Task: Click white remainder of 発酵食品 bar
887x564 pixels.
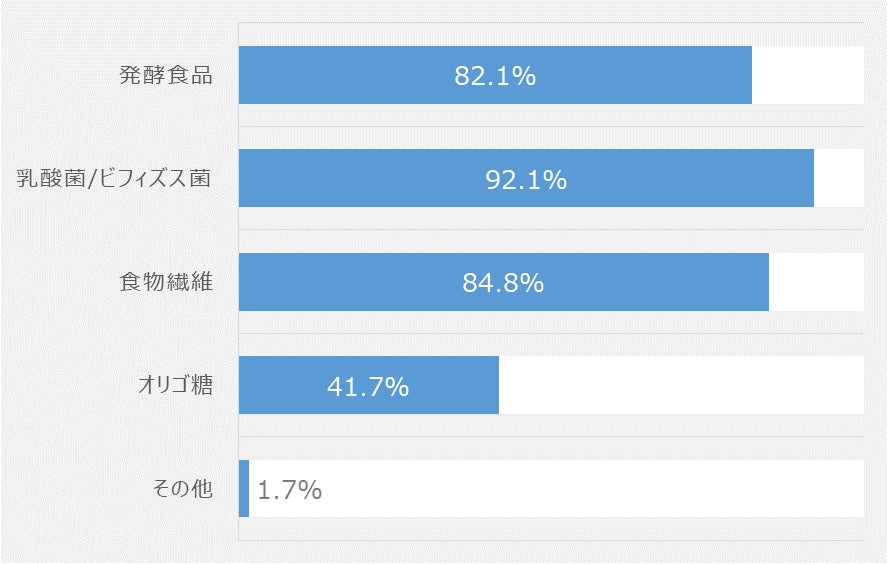Action: (x=808, y=75)
